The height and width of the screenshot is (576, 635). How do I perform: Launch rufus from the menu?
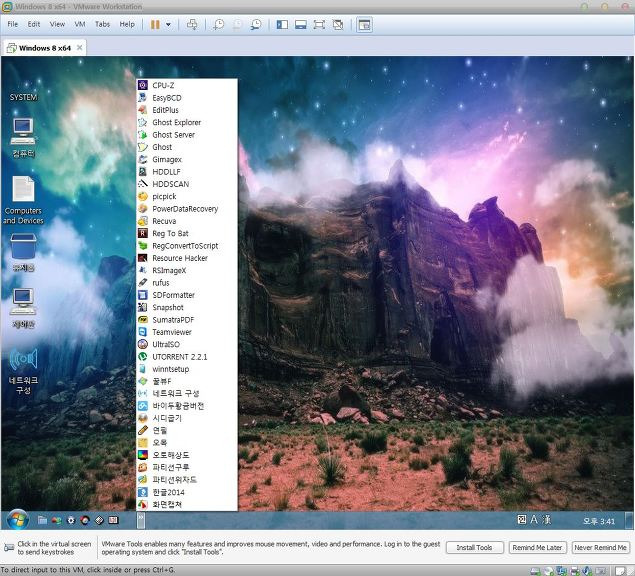pyautogui.click(x=187, y=283)
